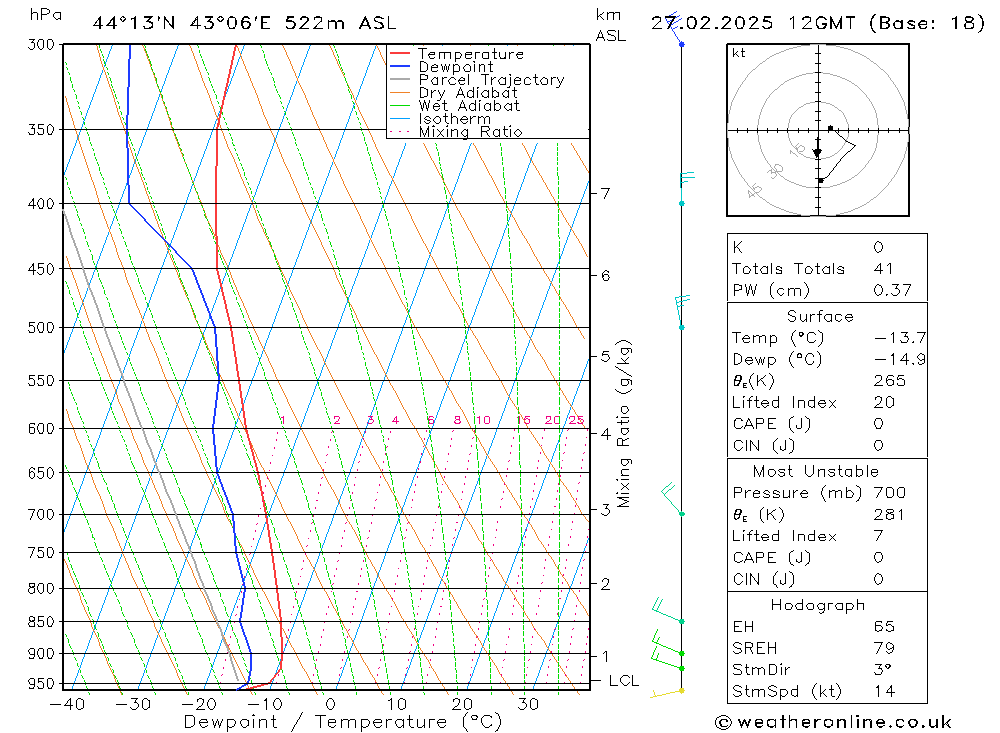Click the StmDir value 3°
Viewport: 1000px width, 733px height.
click(x=882, y=670)
